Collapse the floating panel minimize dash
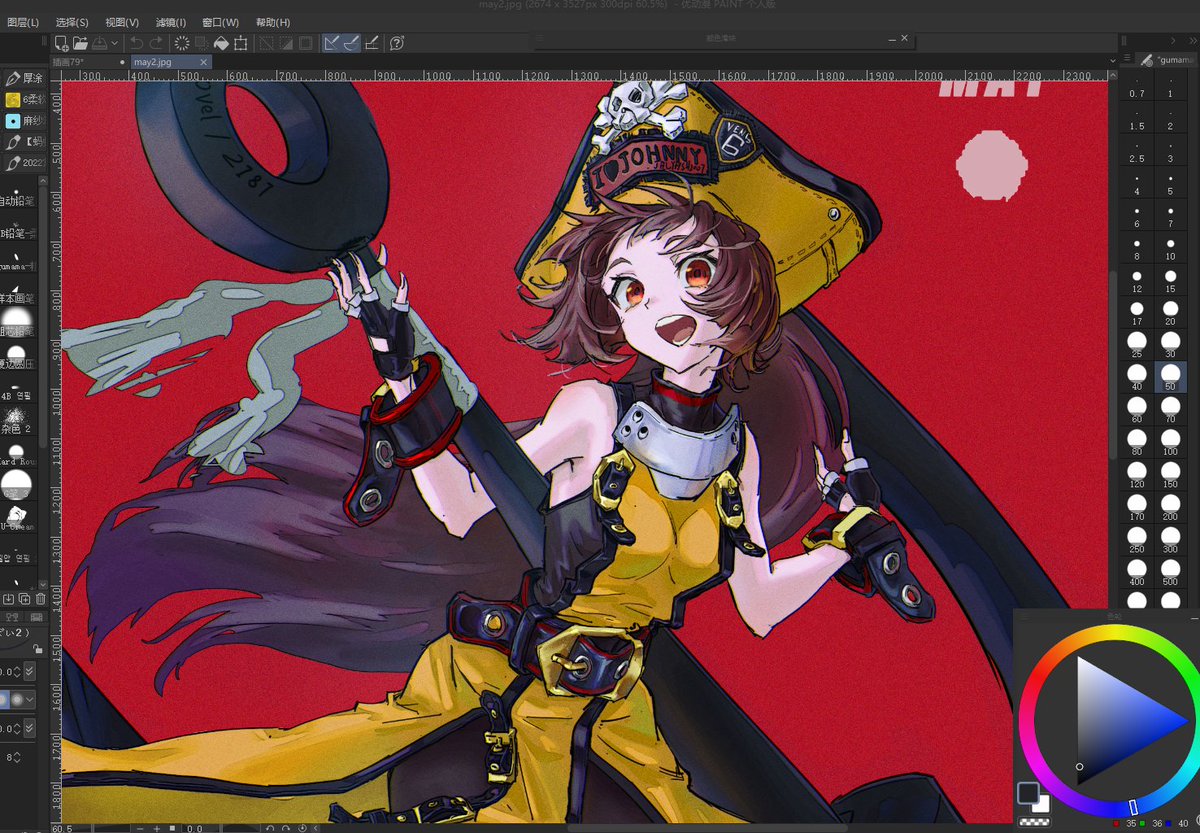This screenshot has height=833, width=1200. click(893, 39)
